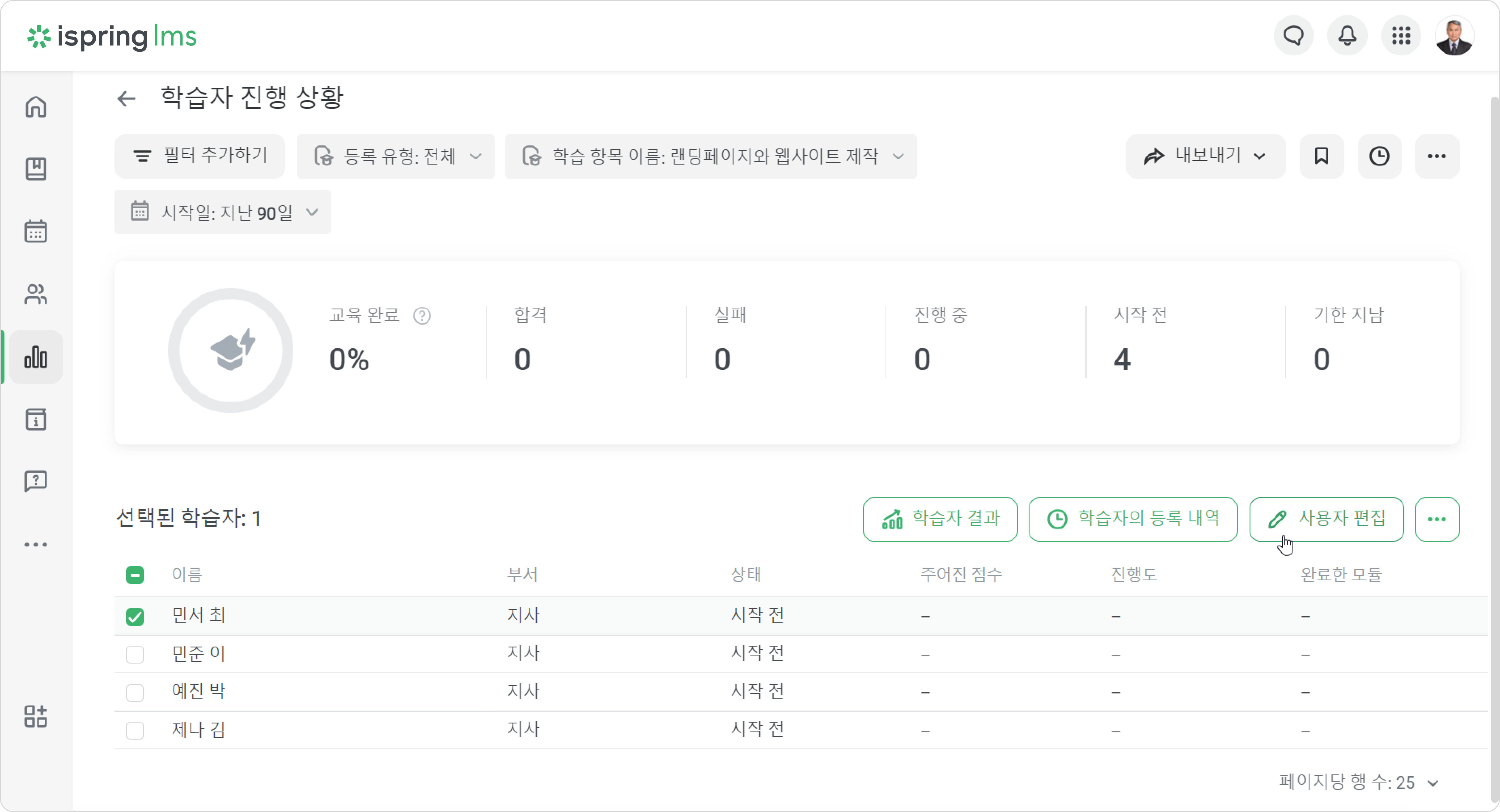Open the chat messages icon
The height and width of the screenshot is (812, 1500).
(1293, 36)
